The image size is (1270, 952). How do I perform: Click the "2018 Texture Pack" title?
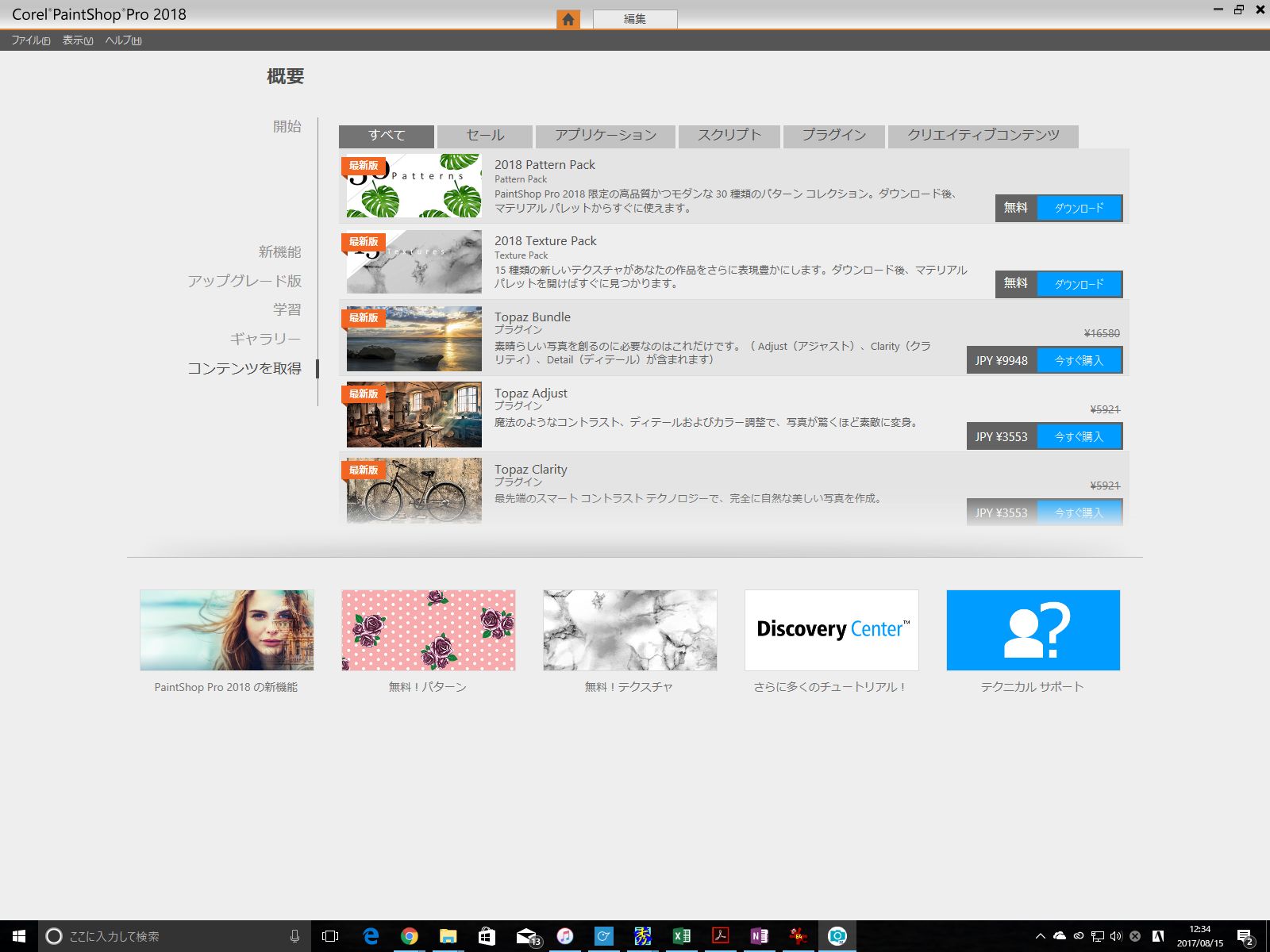(545, 241)
